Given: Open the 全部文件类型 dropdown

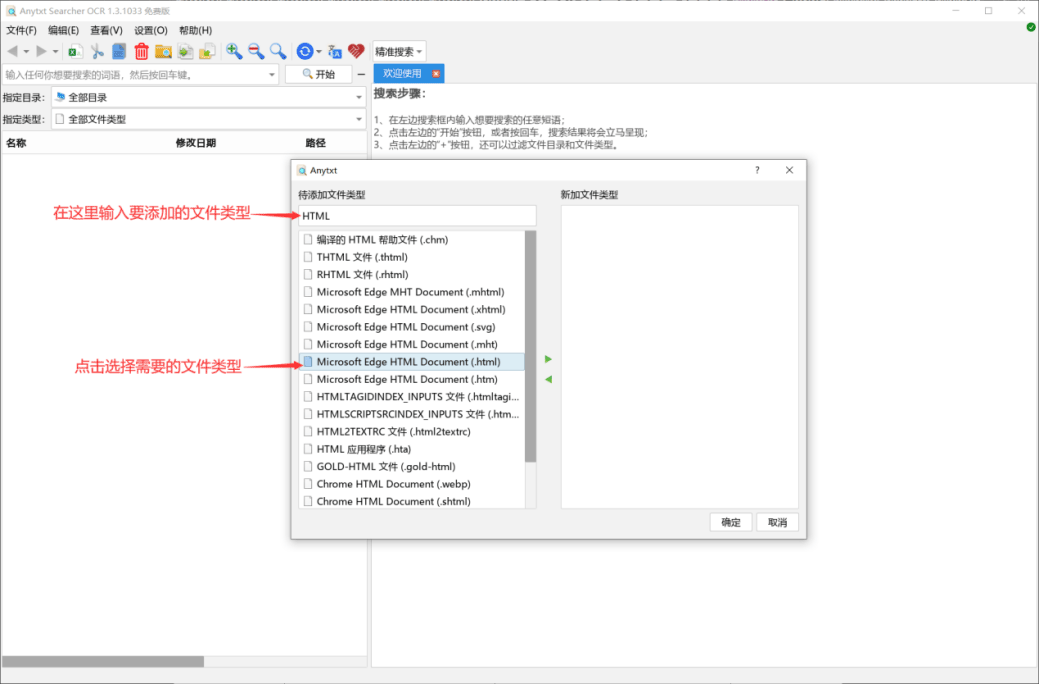Looking at the screenshot, I should pyautogui.click(x=209, y=119).
